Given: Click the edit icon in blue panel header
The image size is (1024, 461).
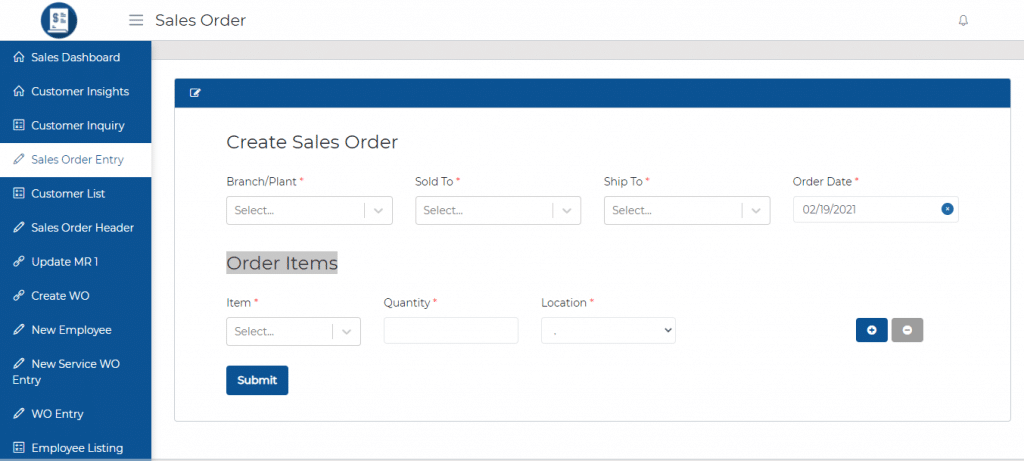Looking at the screenshot, I should pyautogui.click(x=195, y=93).
